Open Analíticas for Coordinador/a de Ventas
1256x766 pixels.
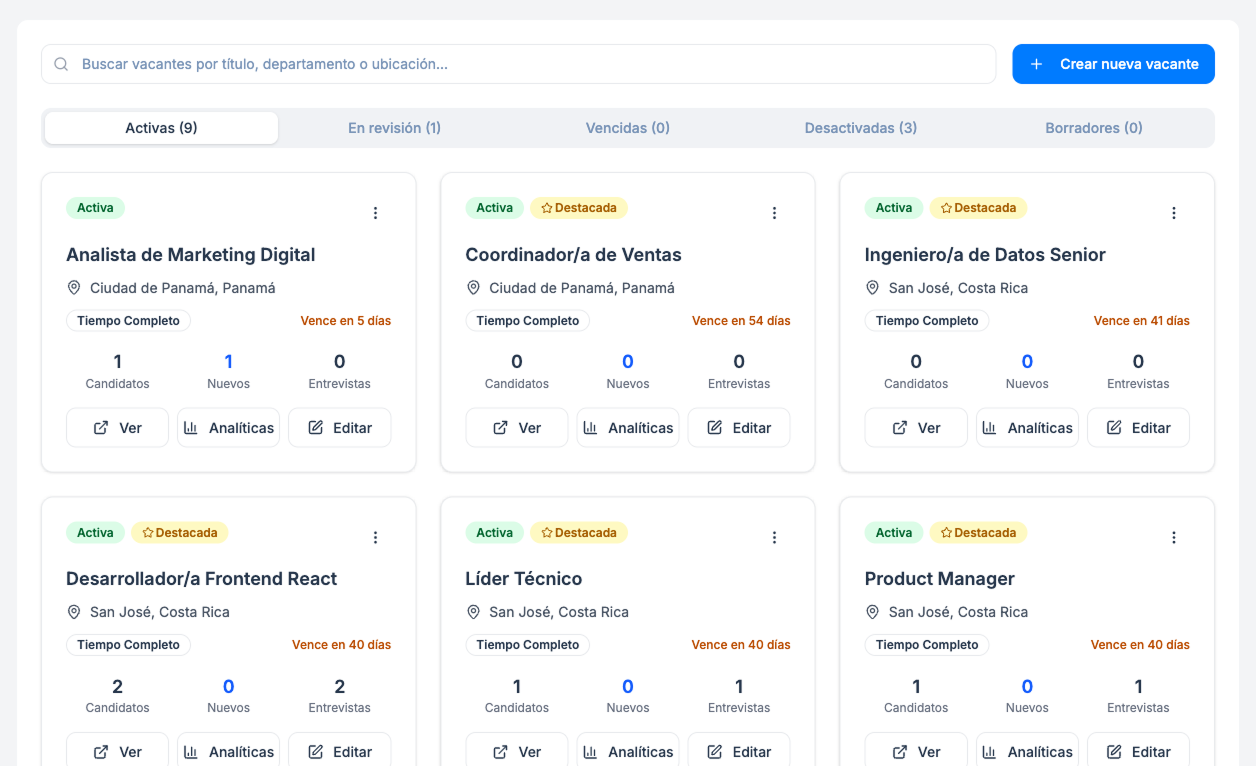tap(627, 428)
